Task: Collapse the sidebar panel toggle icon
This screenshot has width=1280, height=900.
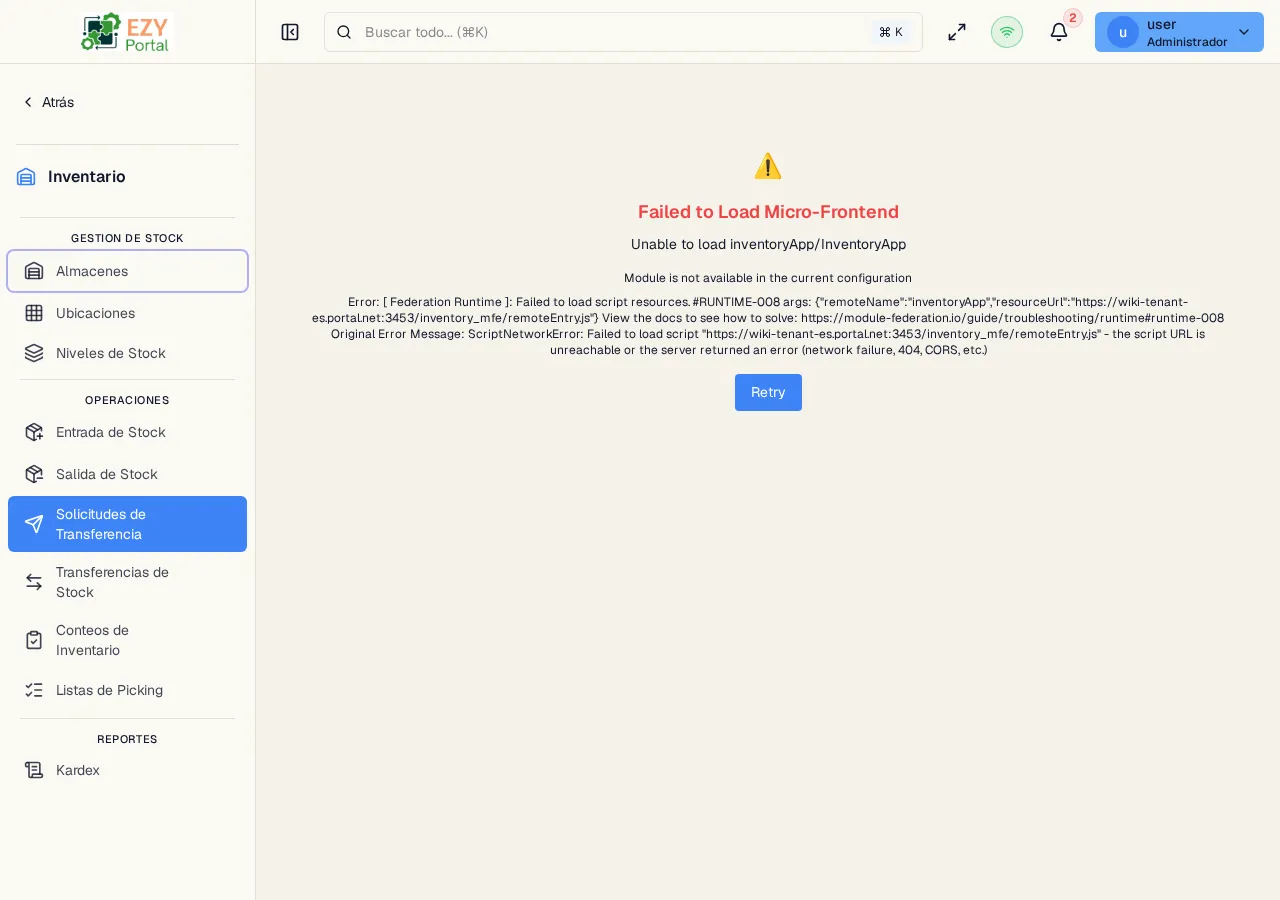Action: pyautogui.click(x=290, y=32)
